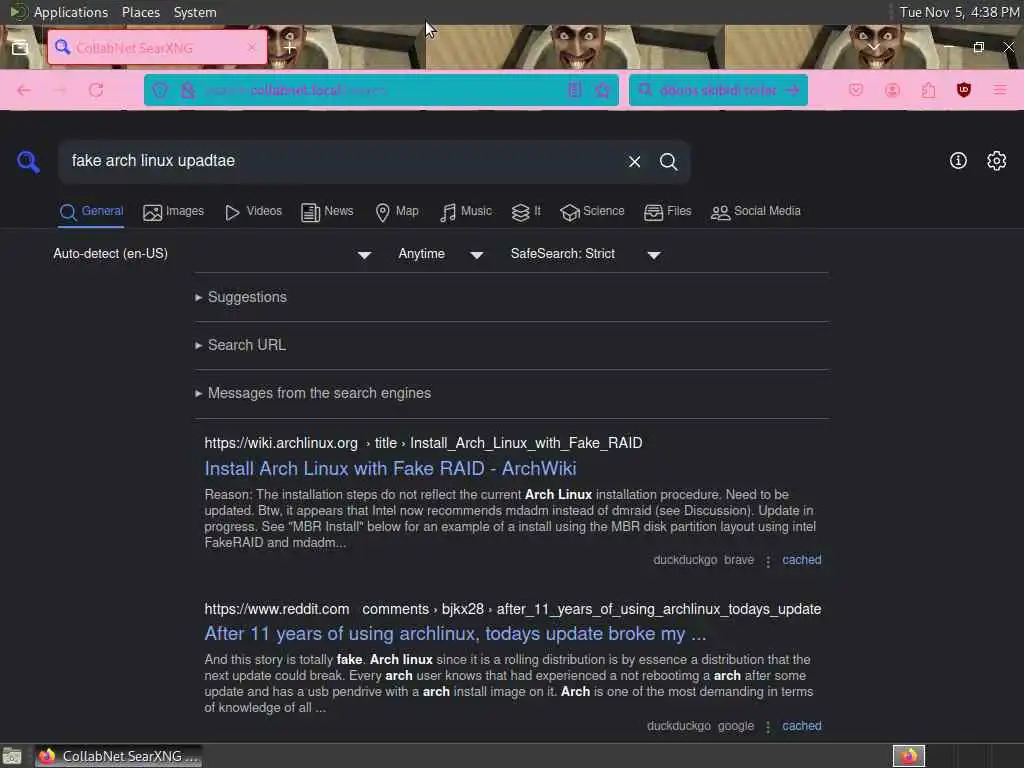Click the tracking protection shield icon
This screenshot has width=1024, height=768.
tap(160, 90)
